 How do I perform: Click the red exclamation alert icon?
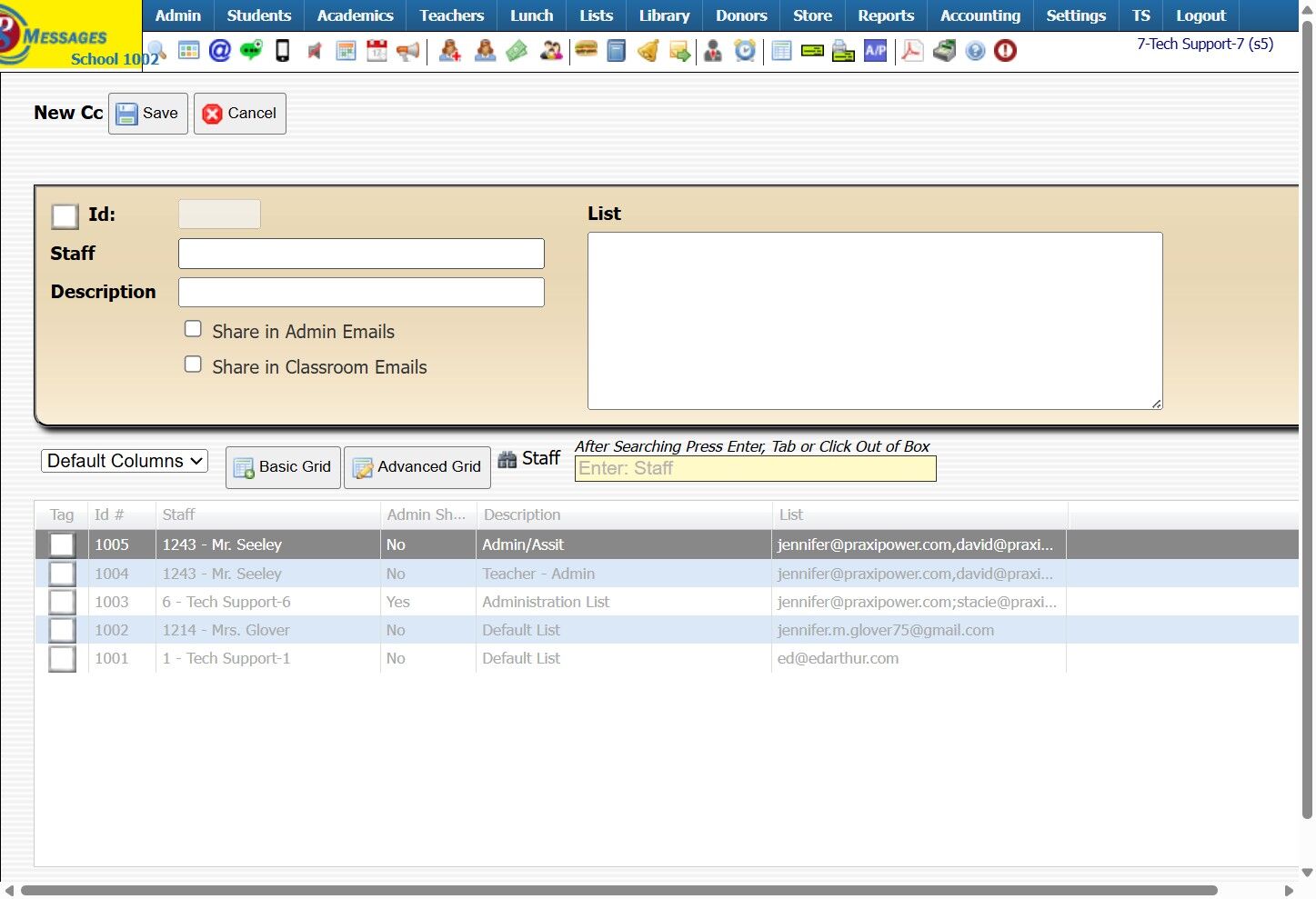1005,51
